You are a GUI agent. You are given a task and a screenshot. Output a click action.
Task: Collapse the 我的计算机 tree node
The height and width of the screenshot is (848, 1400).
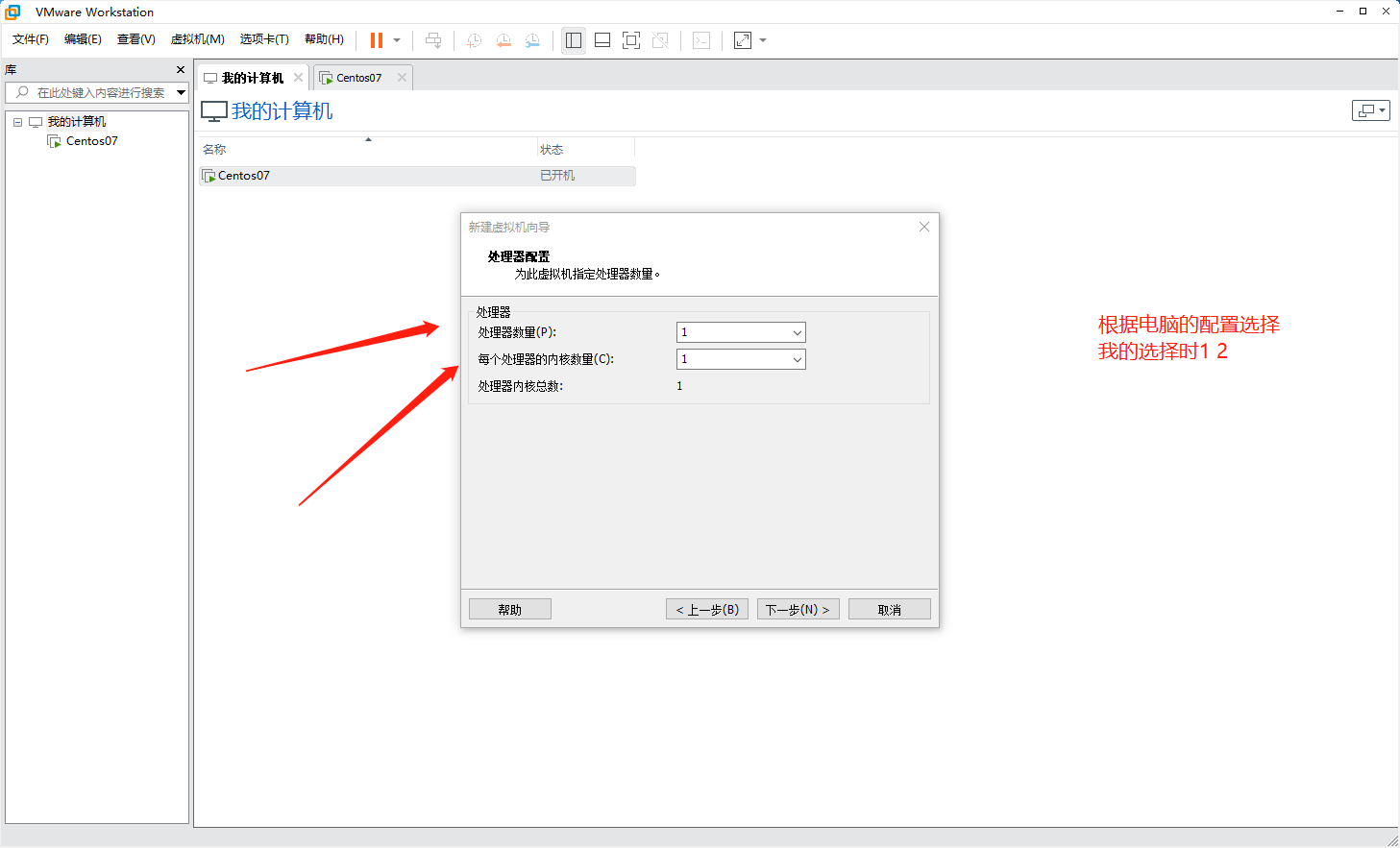tap(17, 122)
